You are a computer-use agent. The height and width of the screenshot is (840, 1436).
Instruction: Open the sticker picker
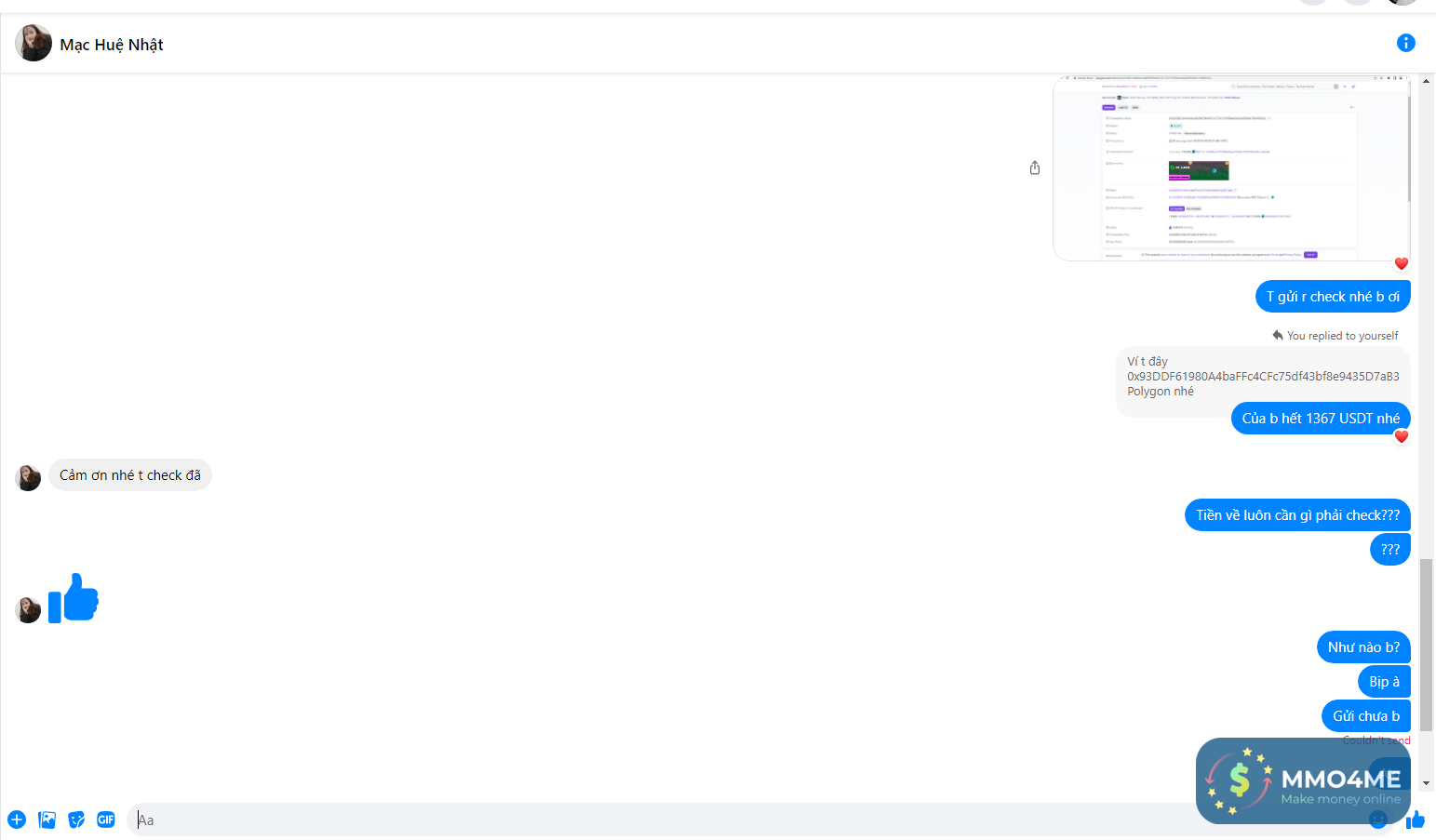[x=76, y=820]
